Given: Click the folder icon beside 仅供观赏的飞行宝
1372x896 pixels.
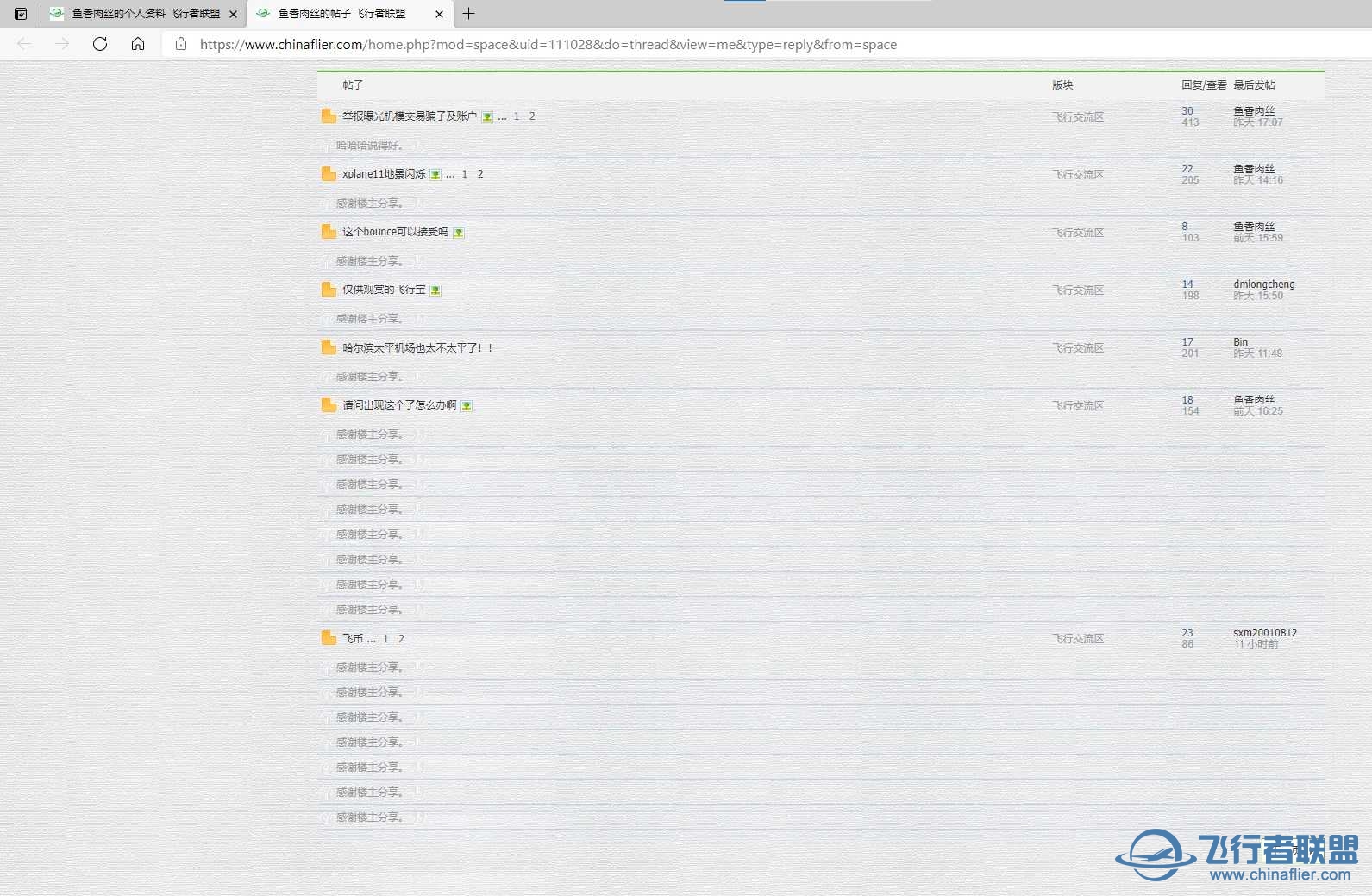Looking at the screenshot, I should [x=329, y=290].
